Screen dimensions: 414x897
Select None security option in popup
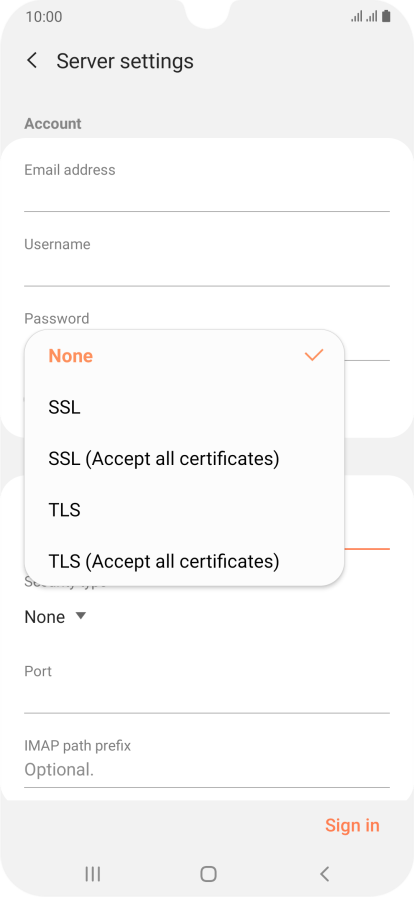tap(184, 356)
